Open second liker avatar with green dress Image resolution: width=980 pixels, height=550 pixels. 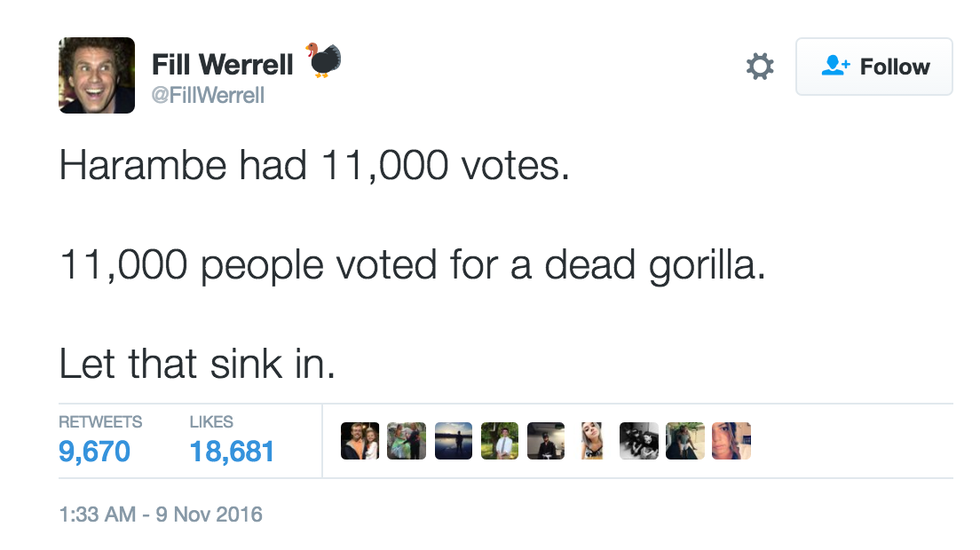point(406,440)
